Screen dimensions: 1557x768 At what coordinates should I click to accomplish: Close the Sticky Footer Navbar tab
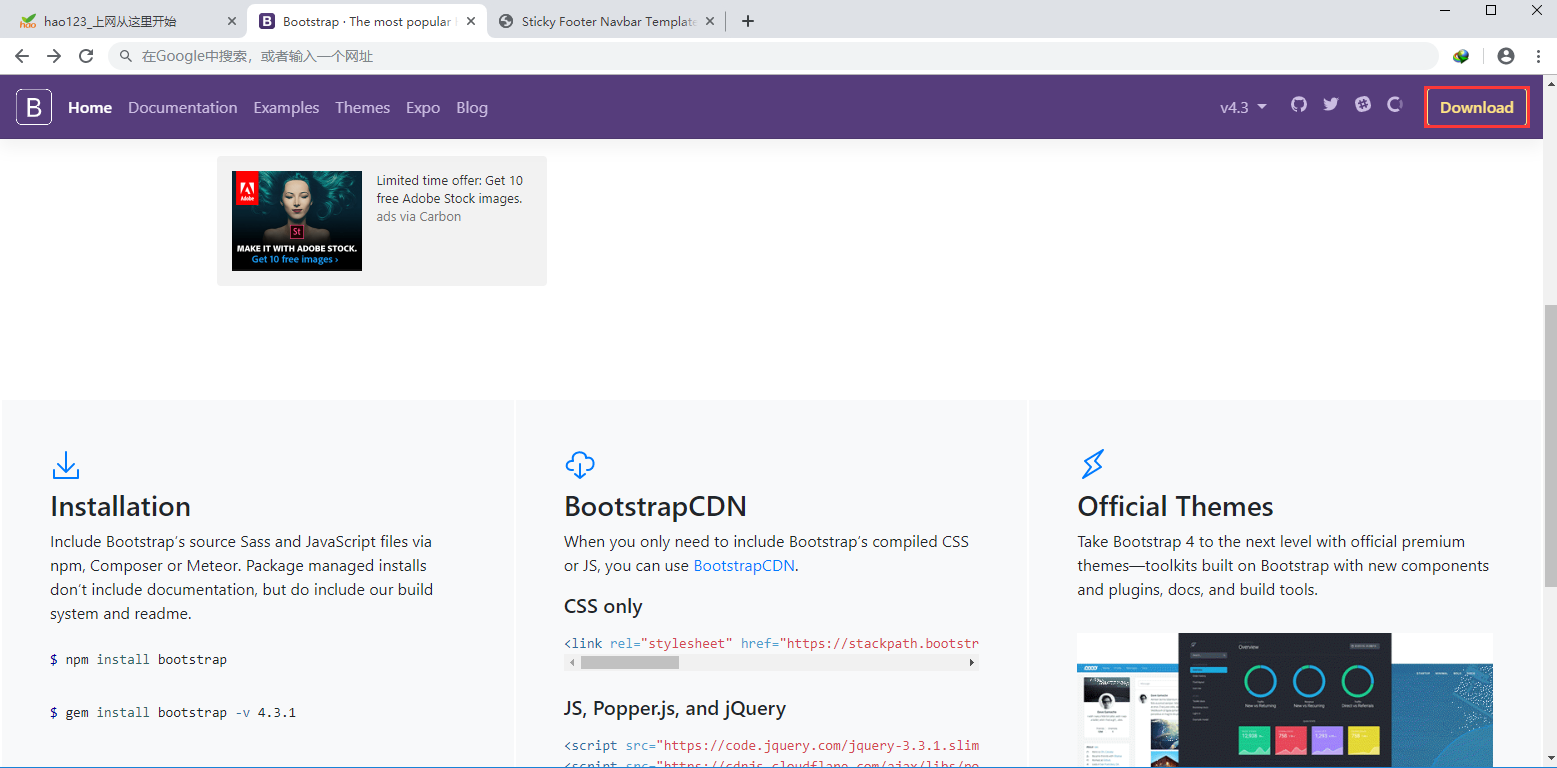coord(711,21)
